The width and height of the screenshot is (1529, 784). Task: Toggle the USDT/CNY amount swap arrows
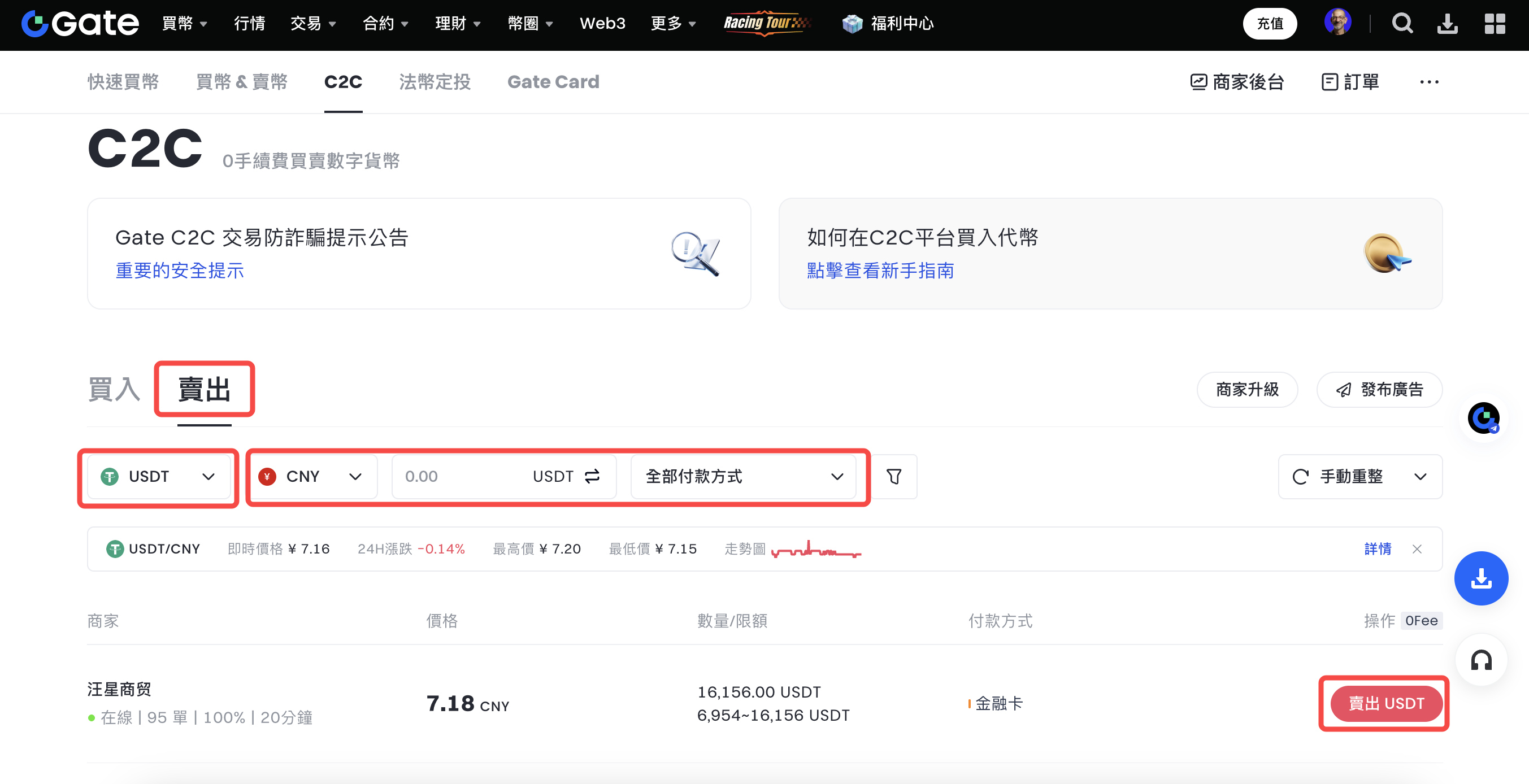(592, 476)
